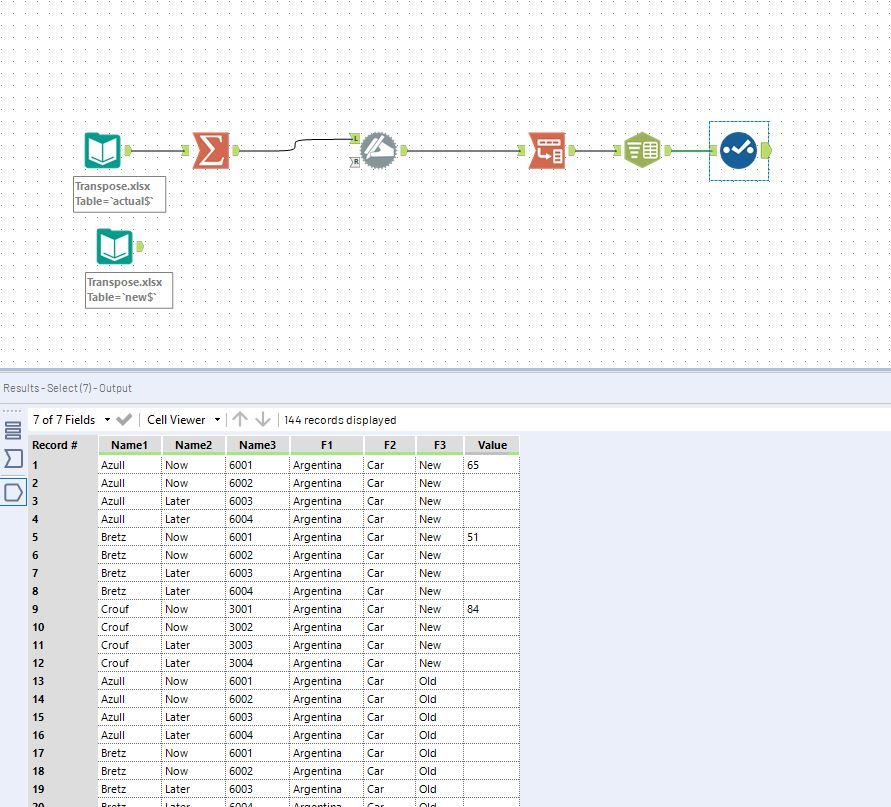The height and width of the screenshot is (807, 891).
Task: Click the Name2 column header
Action: (x=193, y=445)
